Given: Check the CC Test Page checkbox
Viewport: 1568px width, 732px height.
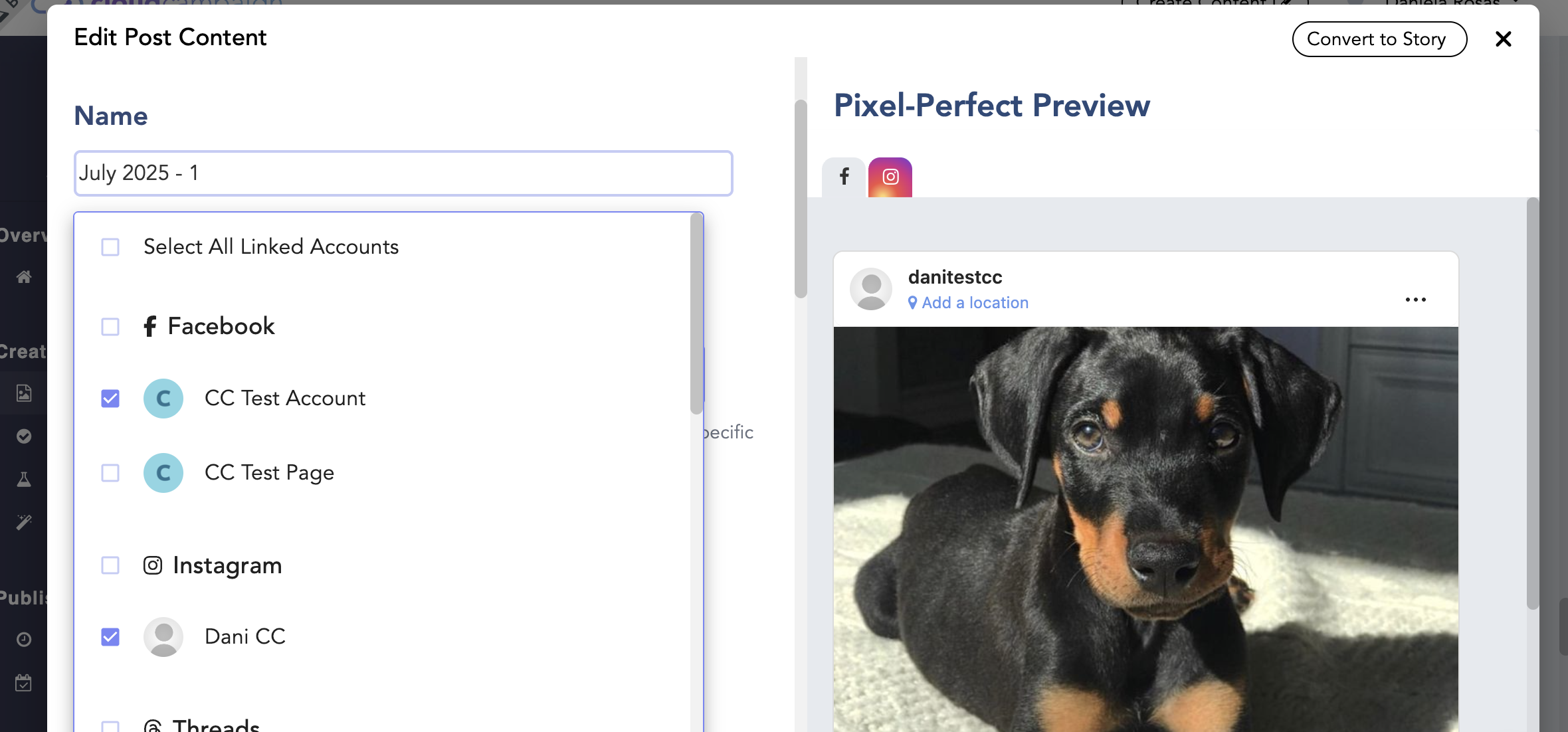Looking at the screenshot, I should point(110,473).
